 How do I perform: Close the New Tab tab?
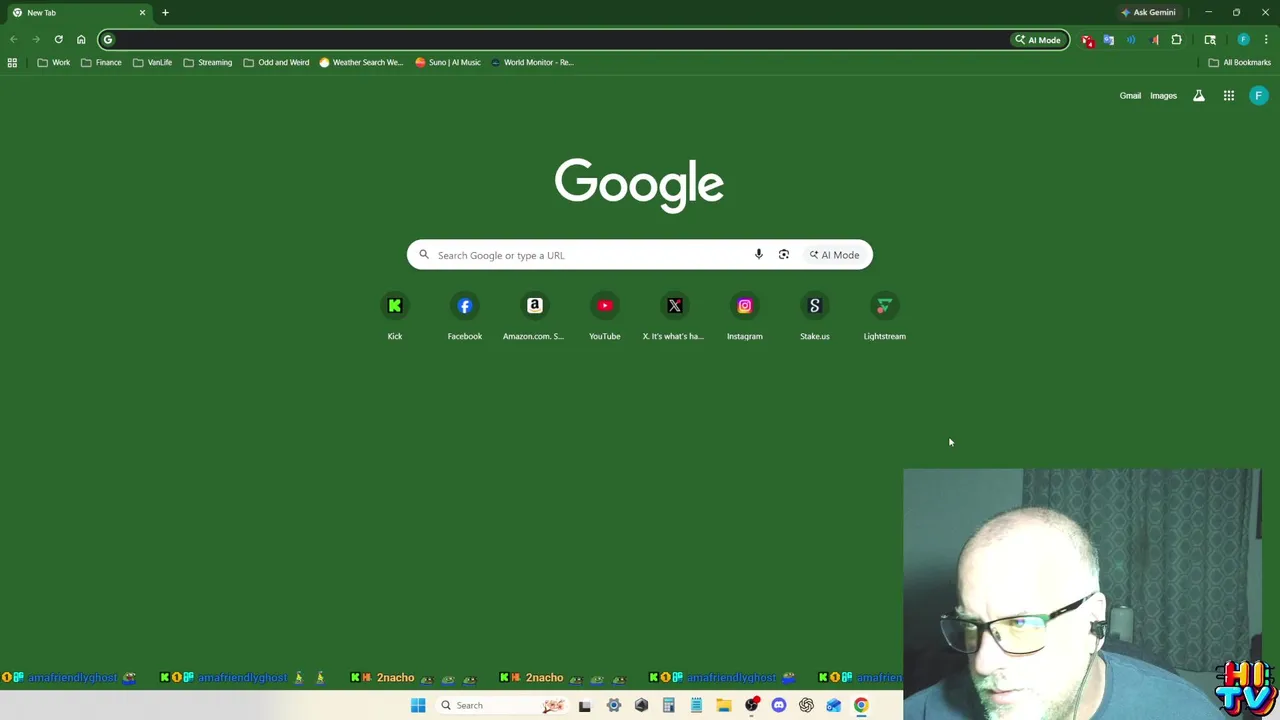[142, 12]
